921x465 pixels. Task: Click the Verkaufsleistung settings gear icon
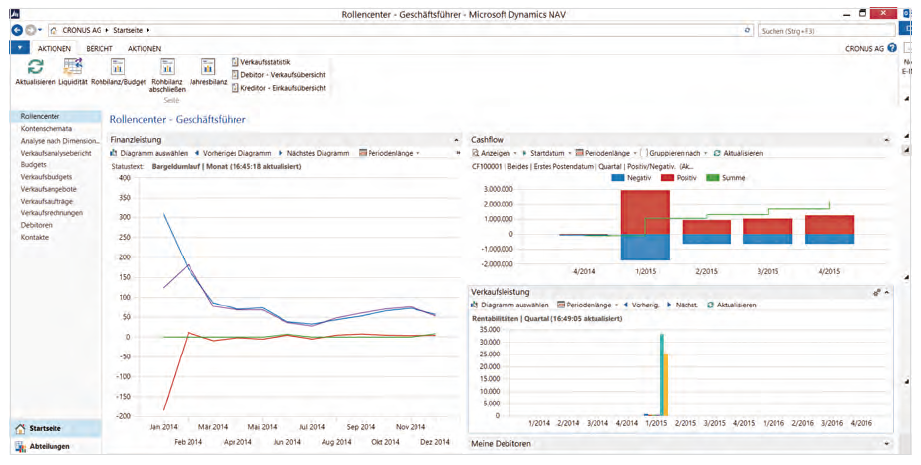(876, 292)
